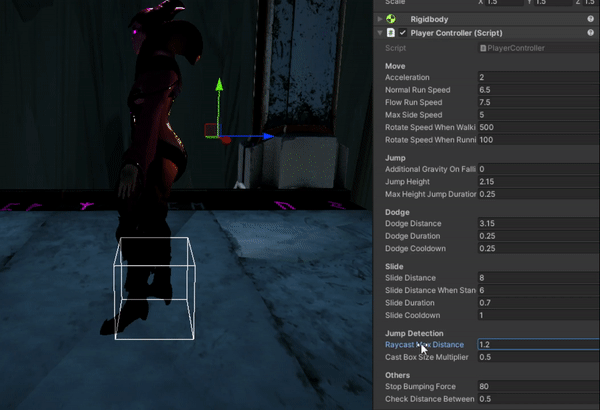The height and width of the screenshot is (410, 600).
Task: Edit Additional Gravity On Falling field
Action: (539, 169)
